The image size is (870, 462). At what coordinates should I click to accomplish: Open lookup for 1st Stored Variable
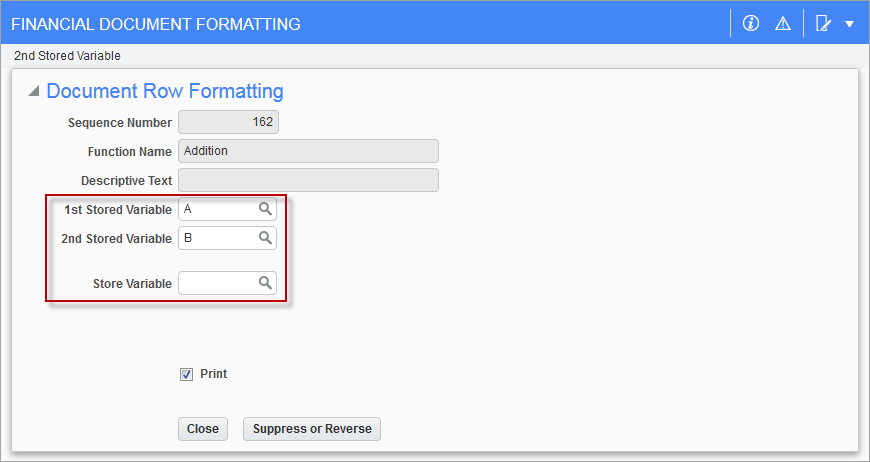coord(265,209)
